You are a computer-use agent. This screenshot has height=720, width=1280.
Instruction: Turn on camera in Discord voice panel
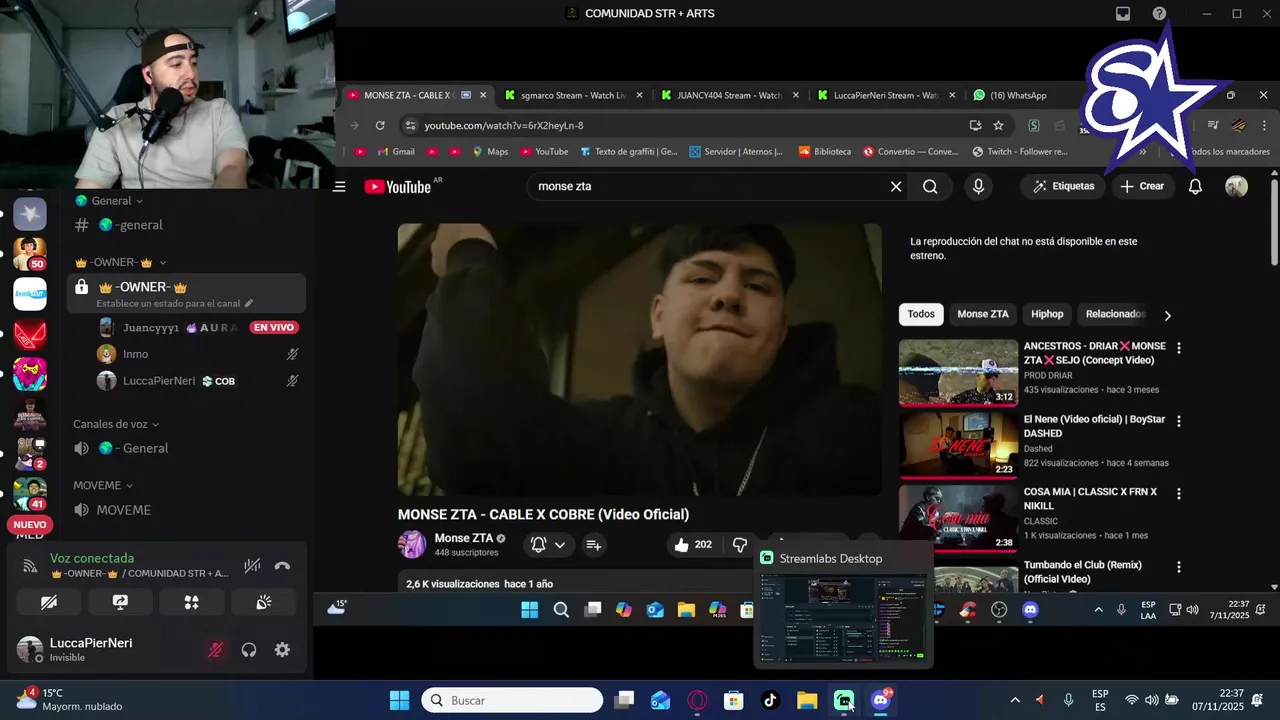point(49,602)
